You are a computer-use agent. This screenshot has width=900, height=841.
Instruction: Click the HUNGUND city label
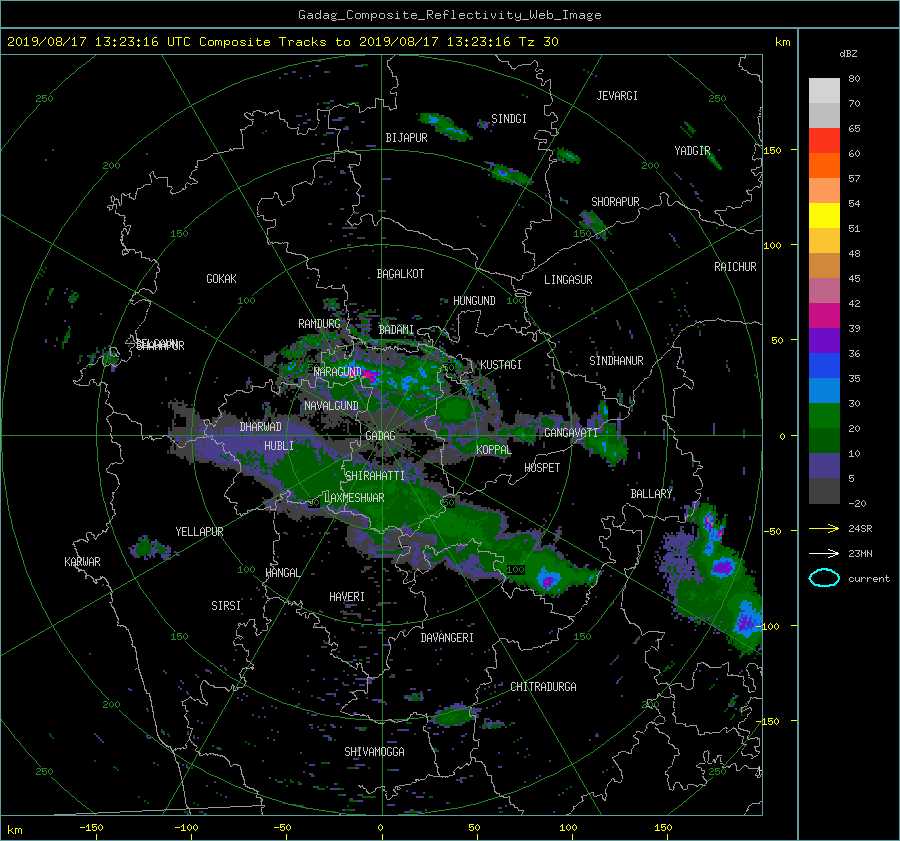[x=474, y=301]
